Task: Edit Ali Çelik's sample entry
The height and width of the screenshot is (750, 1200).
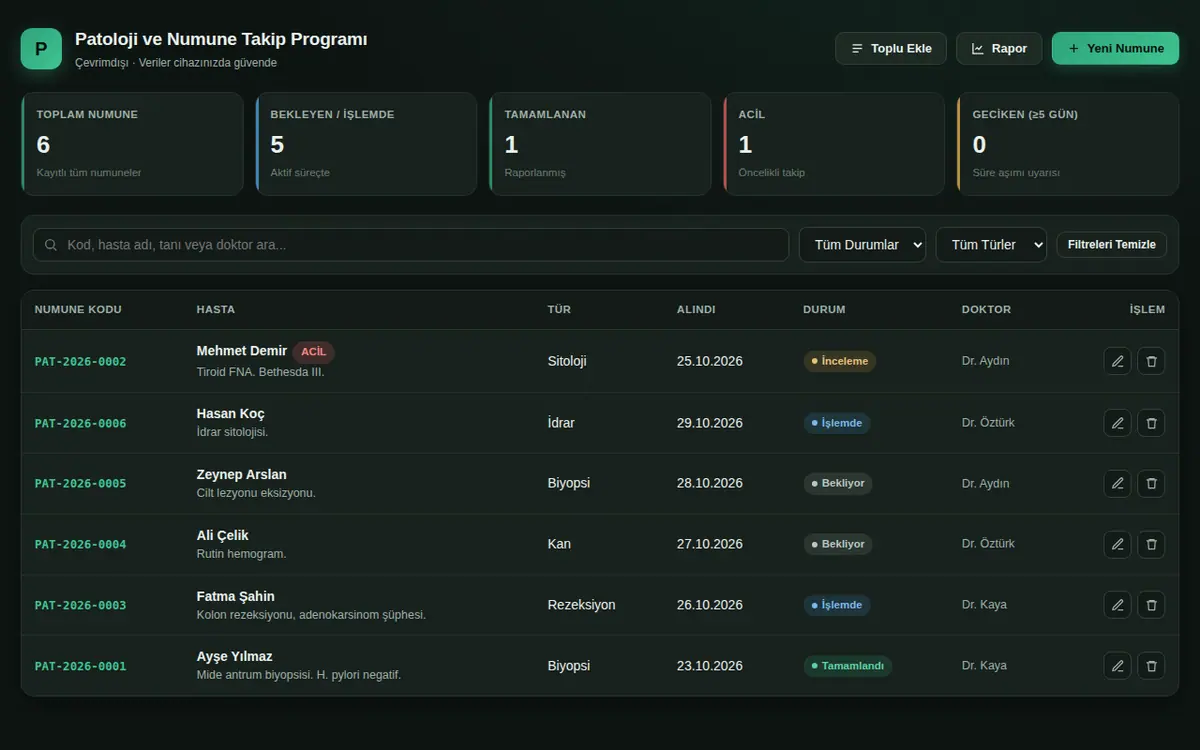Action: (1117, 544)
